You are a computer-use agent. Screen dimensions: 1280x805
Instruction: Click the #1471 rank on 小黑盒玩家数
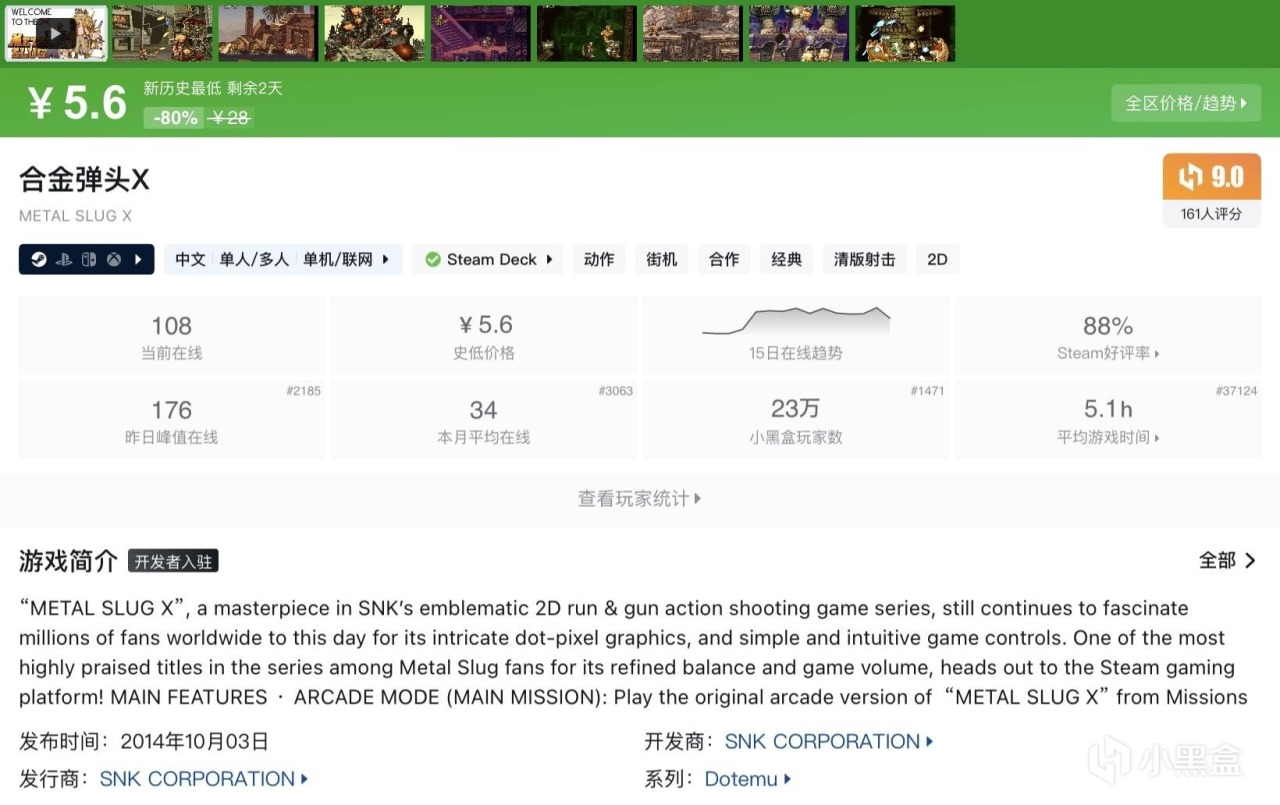tap(927, 391)
